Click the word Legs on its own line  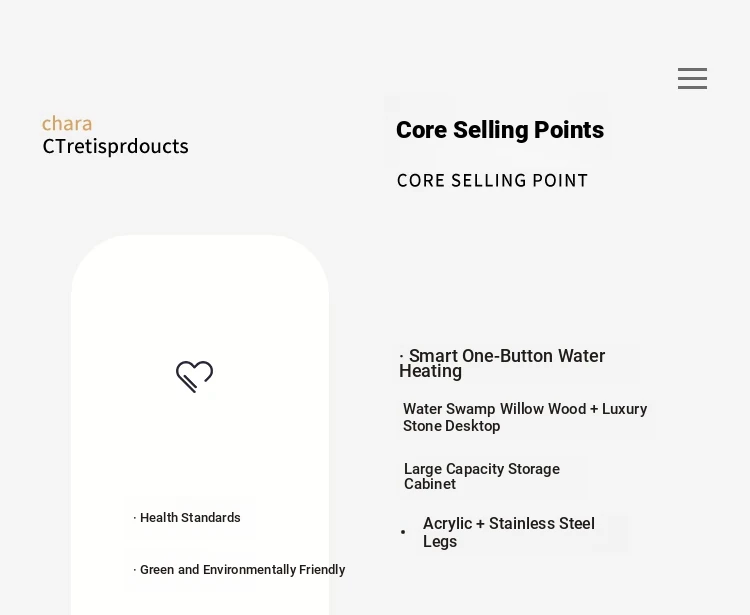(440, 541)
